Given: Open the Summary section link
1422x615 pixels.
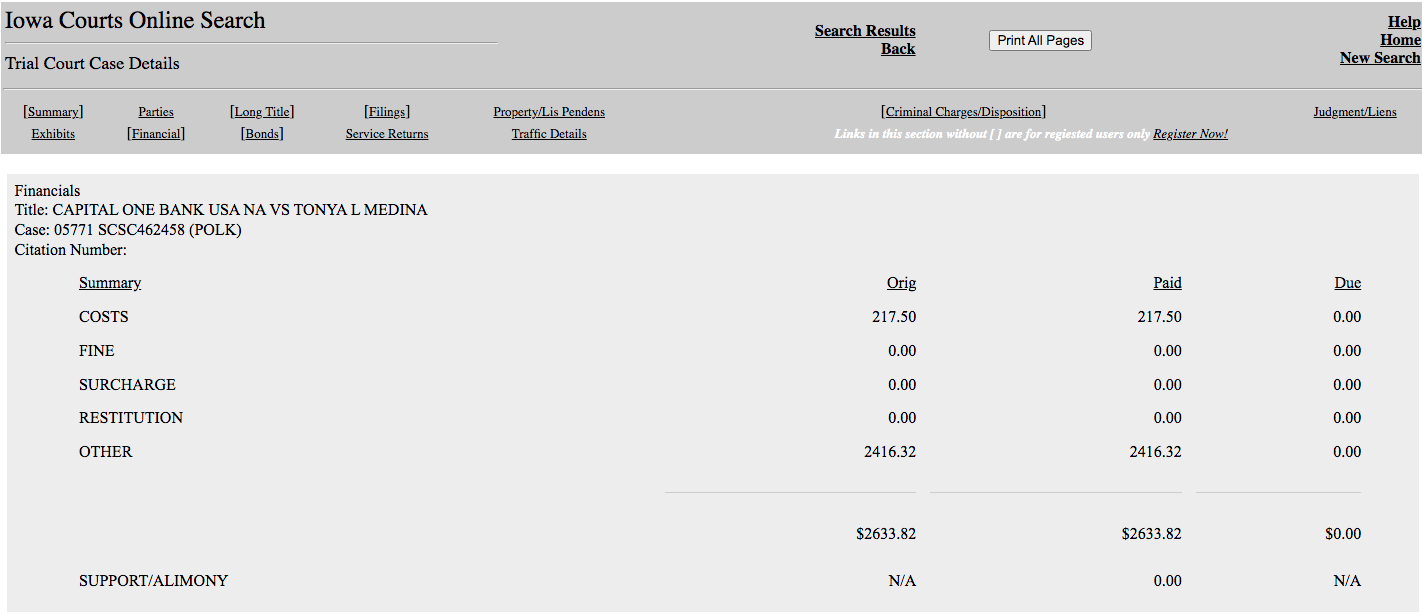Looking at the screenshot, I should click(x=53, y=112).
